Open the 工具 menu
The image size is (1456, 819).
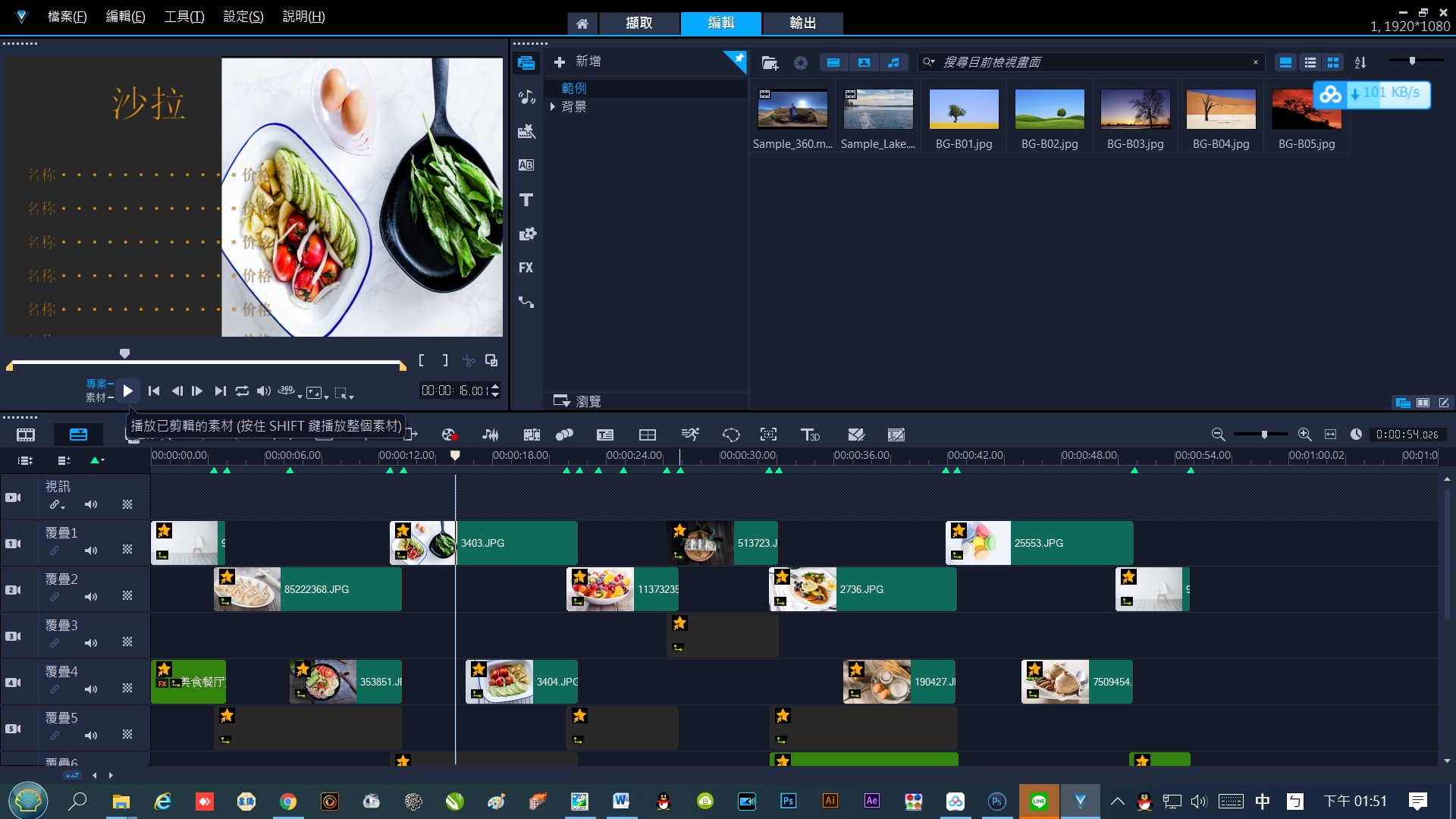[x=184, y=17]
